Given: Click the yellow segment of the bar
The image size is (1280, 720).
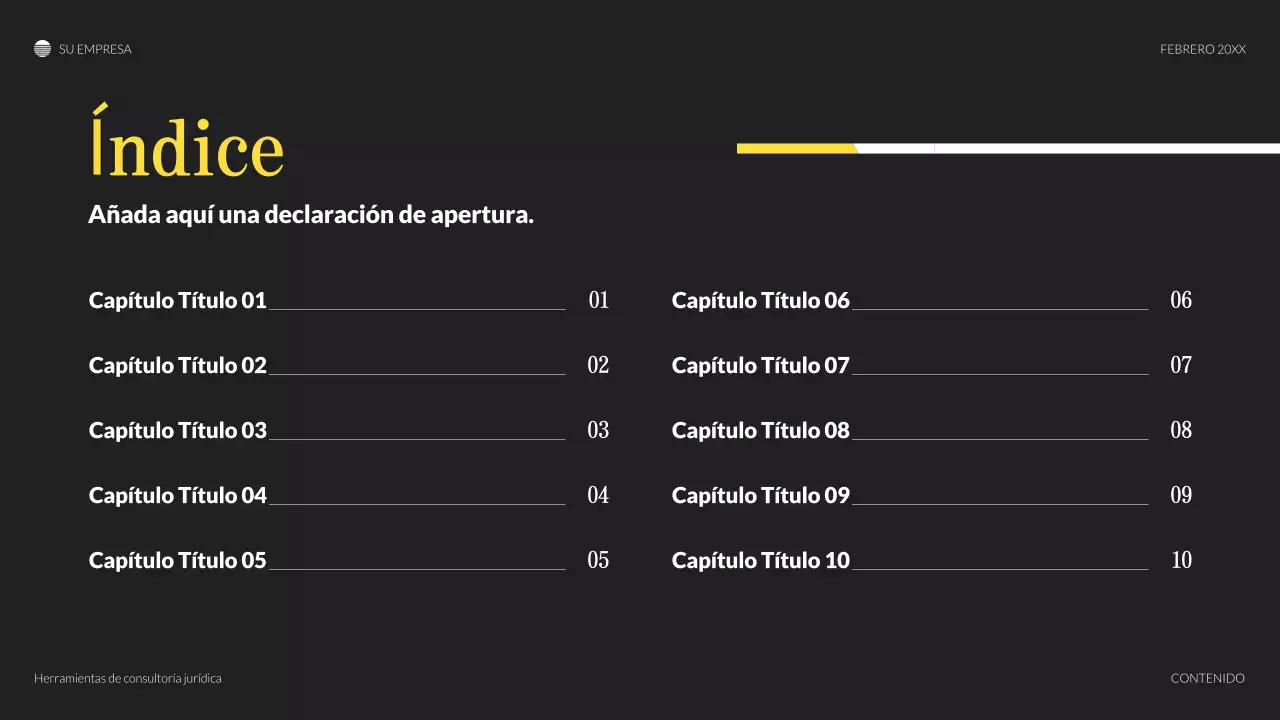Looking at the screenshot, I should click(796, 149).
